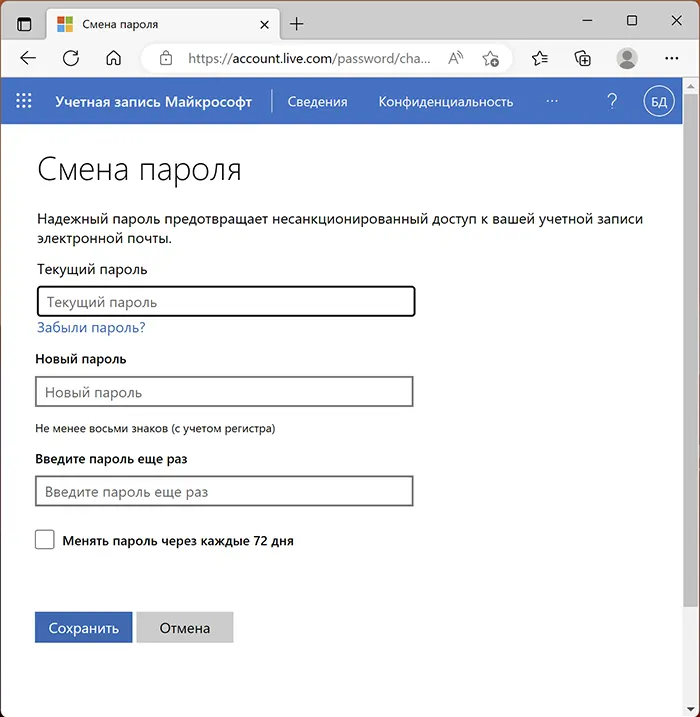The width and height of the screenshot is (700, 717).
Task: Close the Смена пароля browser tab
Action: [x=264, y=25]
